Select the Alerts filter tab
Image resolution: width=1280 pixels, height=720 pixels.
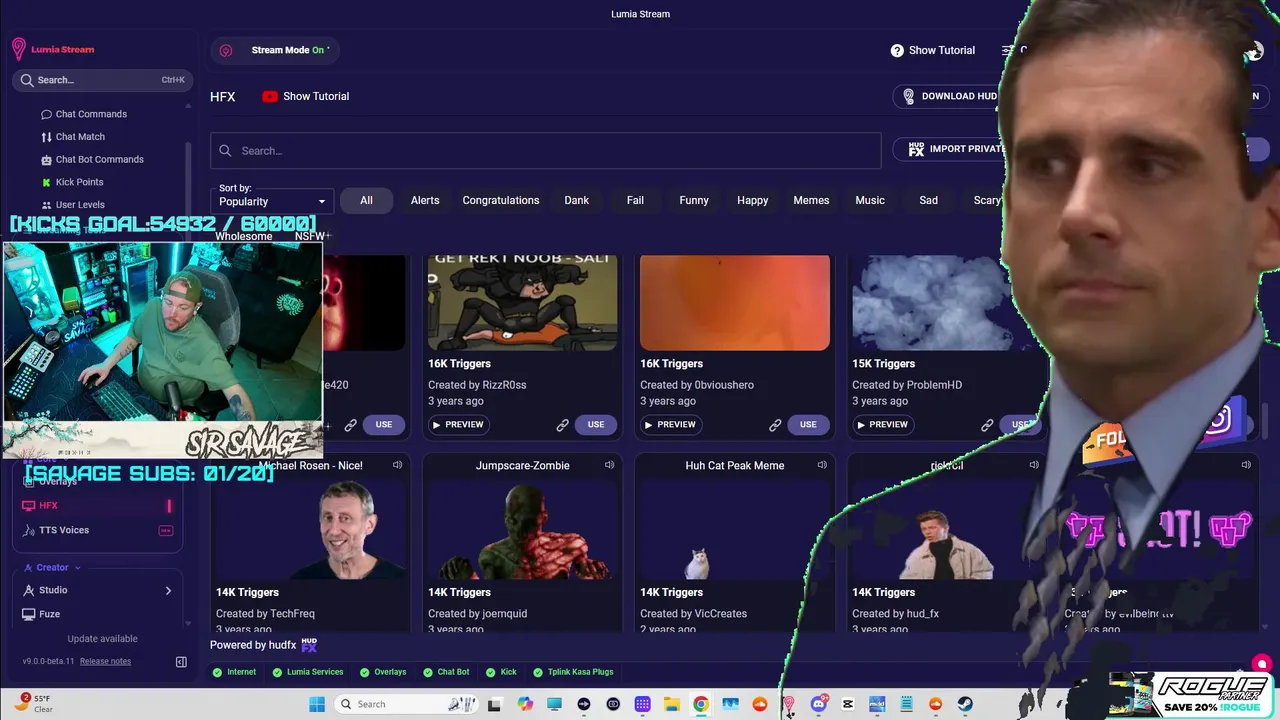pyautogui.click(x=425, y=200)
